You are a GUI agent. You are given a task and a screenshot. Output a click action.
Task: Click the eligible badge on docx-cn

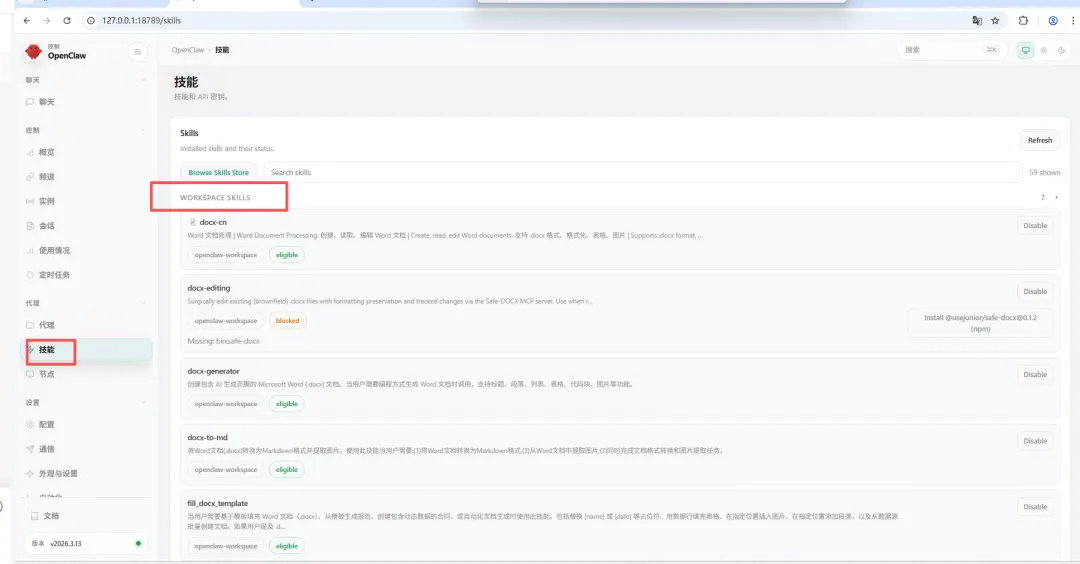tap(287, 255)
